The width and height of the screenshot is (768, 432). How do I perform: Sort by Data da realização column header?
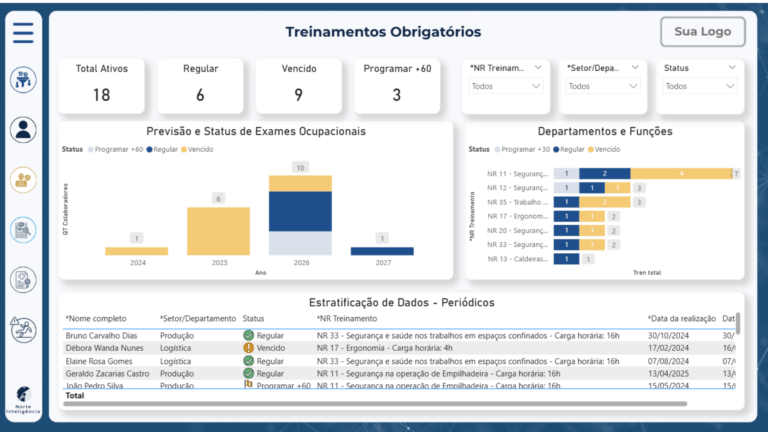(x=682, y=318)
